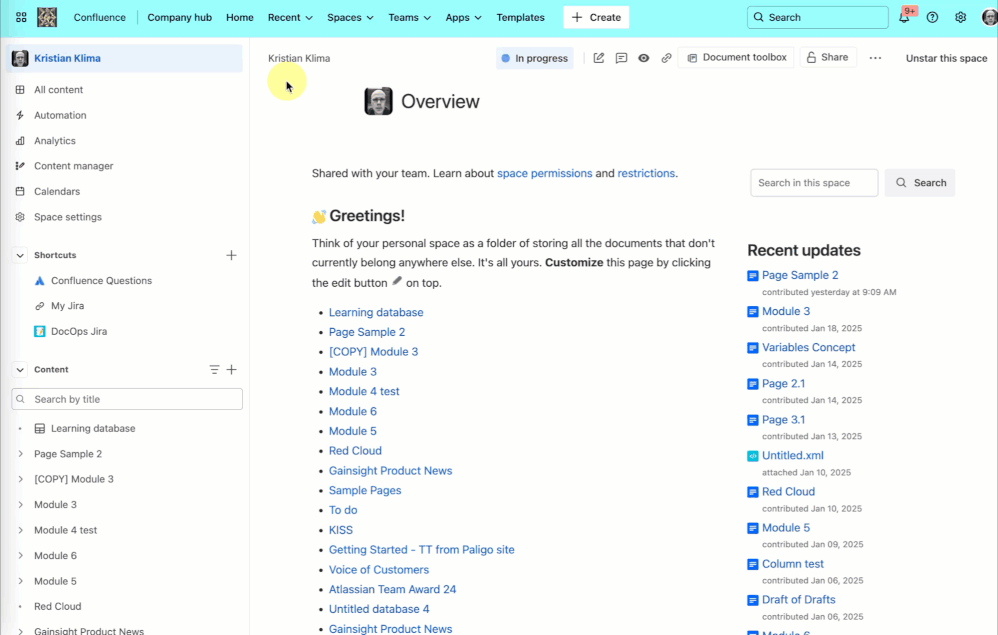Open Module 5 in content tree

(55, 581)
